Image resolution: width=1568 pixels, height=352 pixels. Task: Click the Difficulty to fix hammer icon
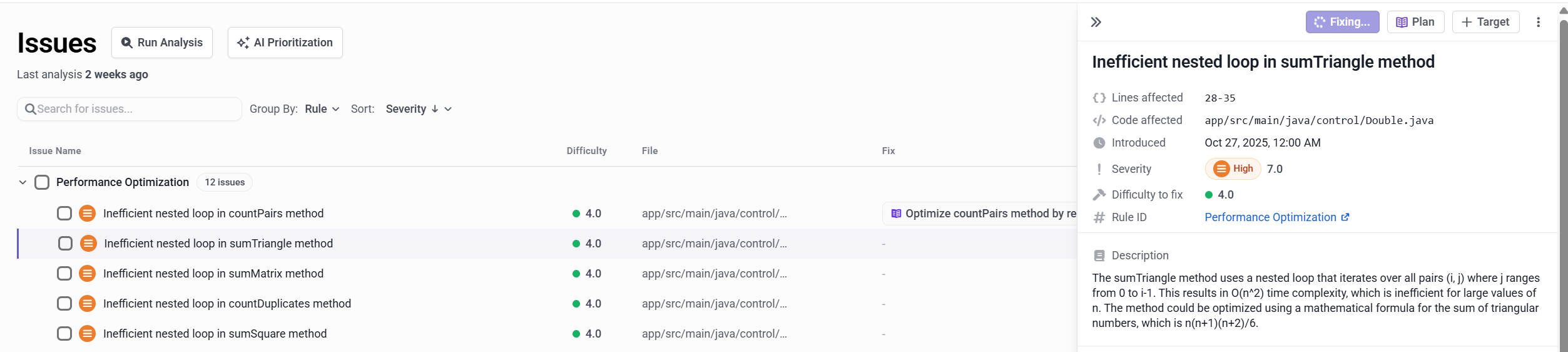[1099, 195]
